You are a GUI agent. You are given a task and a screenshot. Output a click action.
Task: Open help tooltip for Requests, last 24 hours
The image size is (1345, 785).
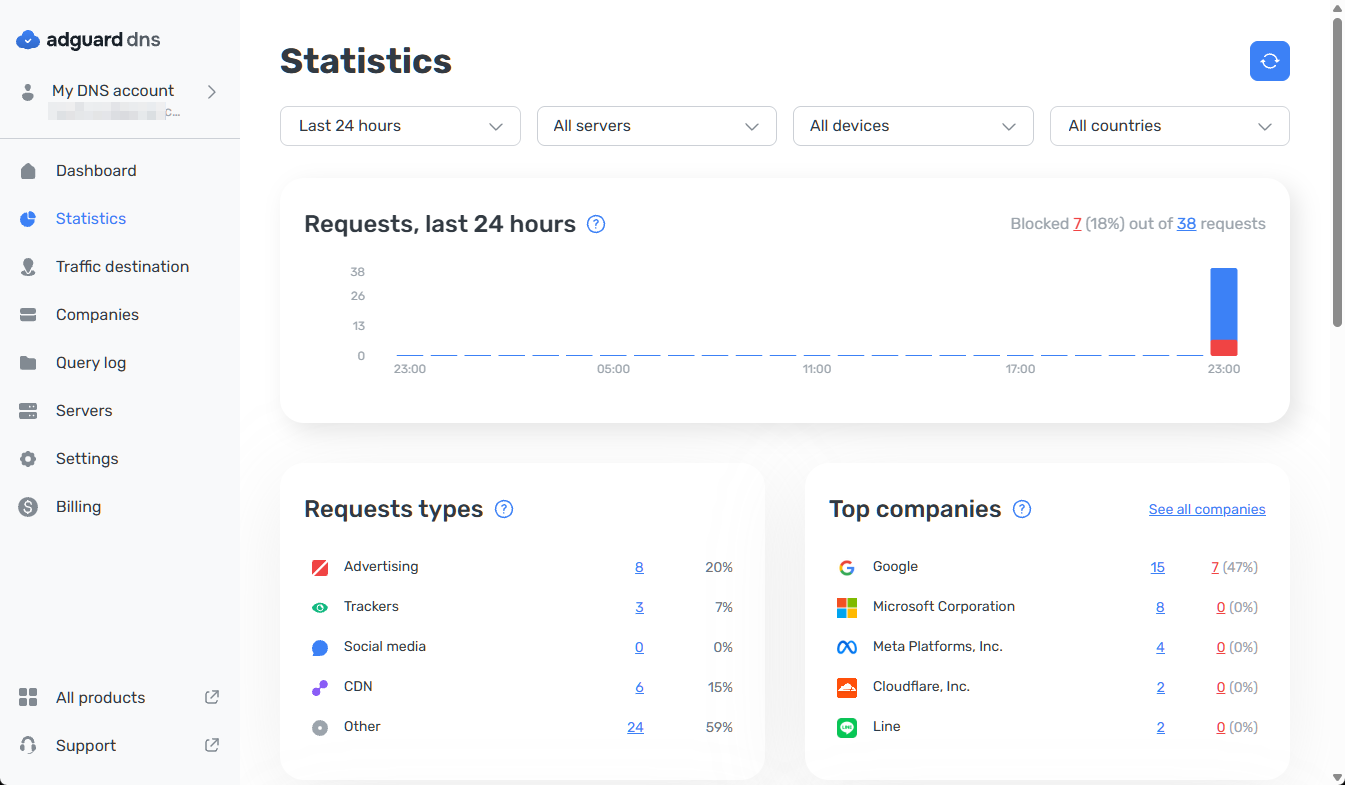click(x=596, y=224)
